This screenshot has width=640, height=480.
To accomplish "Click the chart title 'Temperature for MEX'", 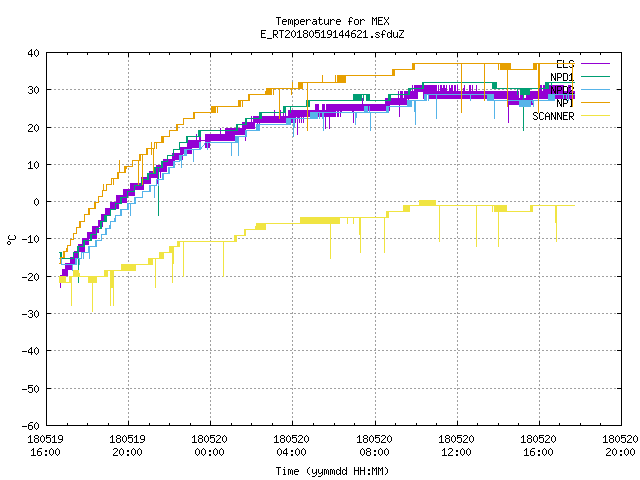I will point(332,21).
